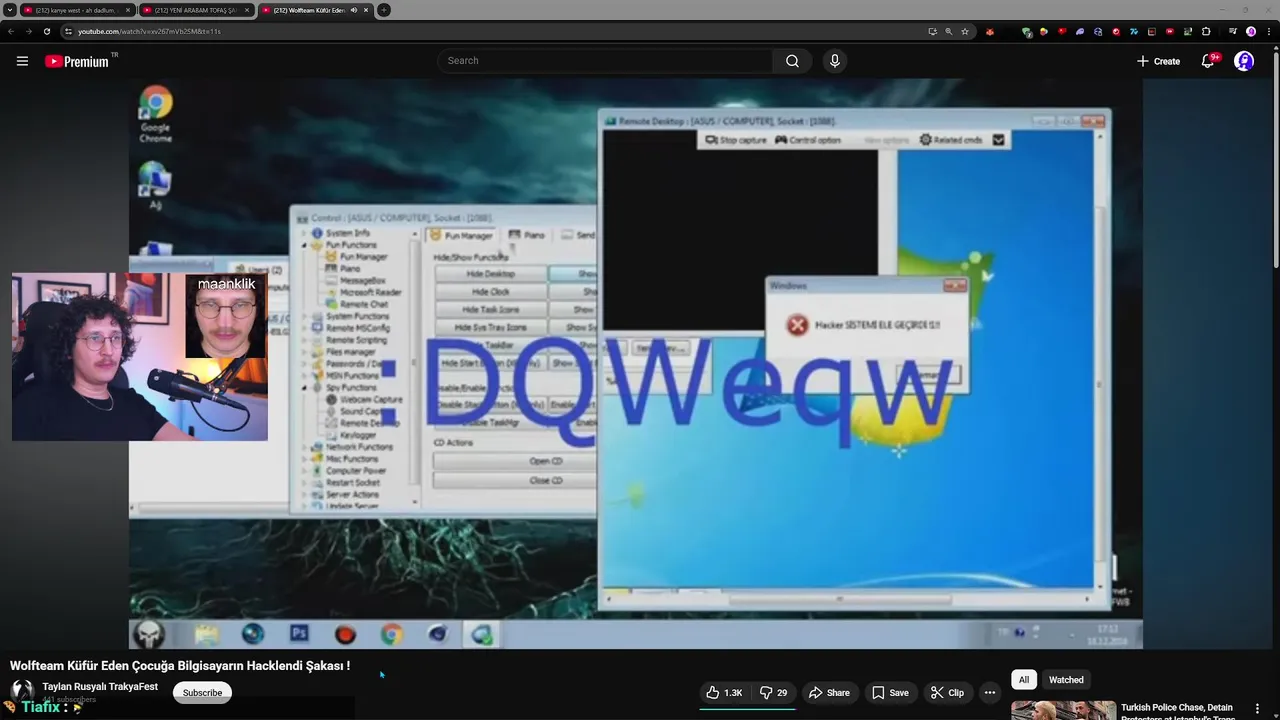Open more actions ellipsis beside Clip

tap(990, 692)
